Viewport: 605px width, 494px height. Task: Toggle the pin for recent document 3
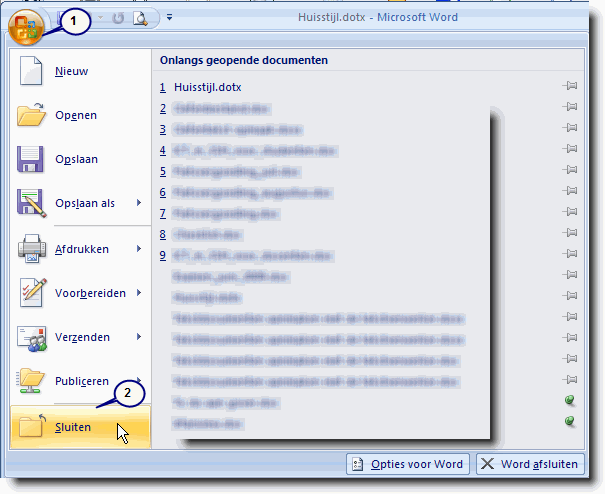(x=570, y=127)
